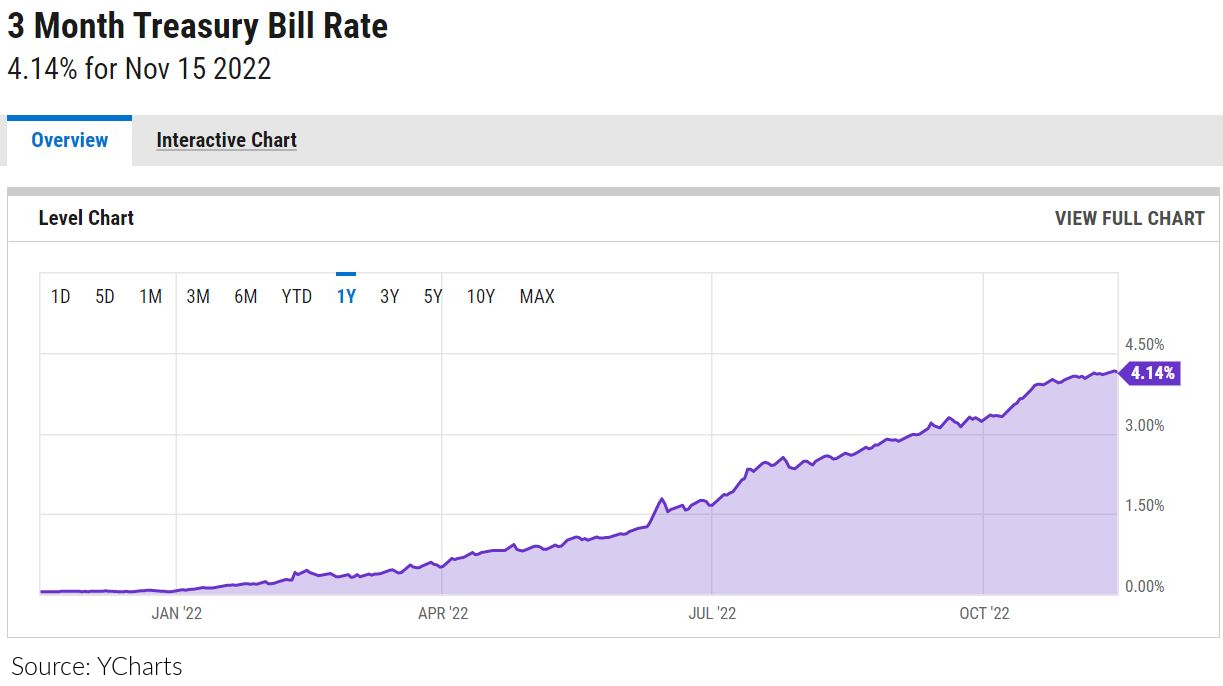1223x686 pixels.
Task: Open the Interactive Chart tab
Action: click(226, 140)
